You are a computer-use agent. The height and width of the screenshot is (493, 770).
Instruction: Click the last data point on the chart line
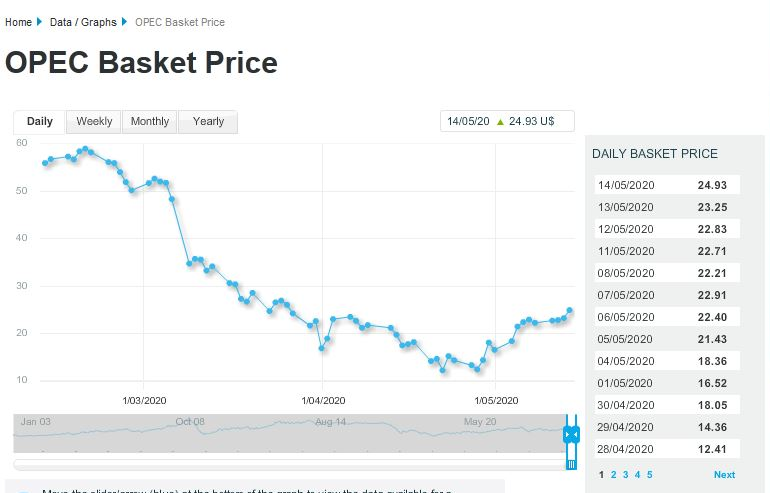click(x=570, y=310)
